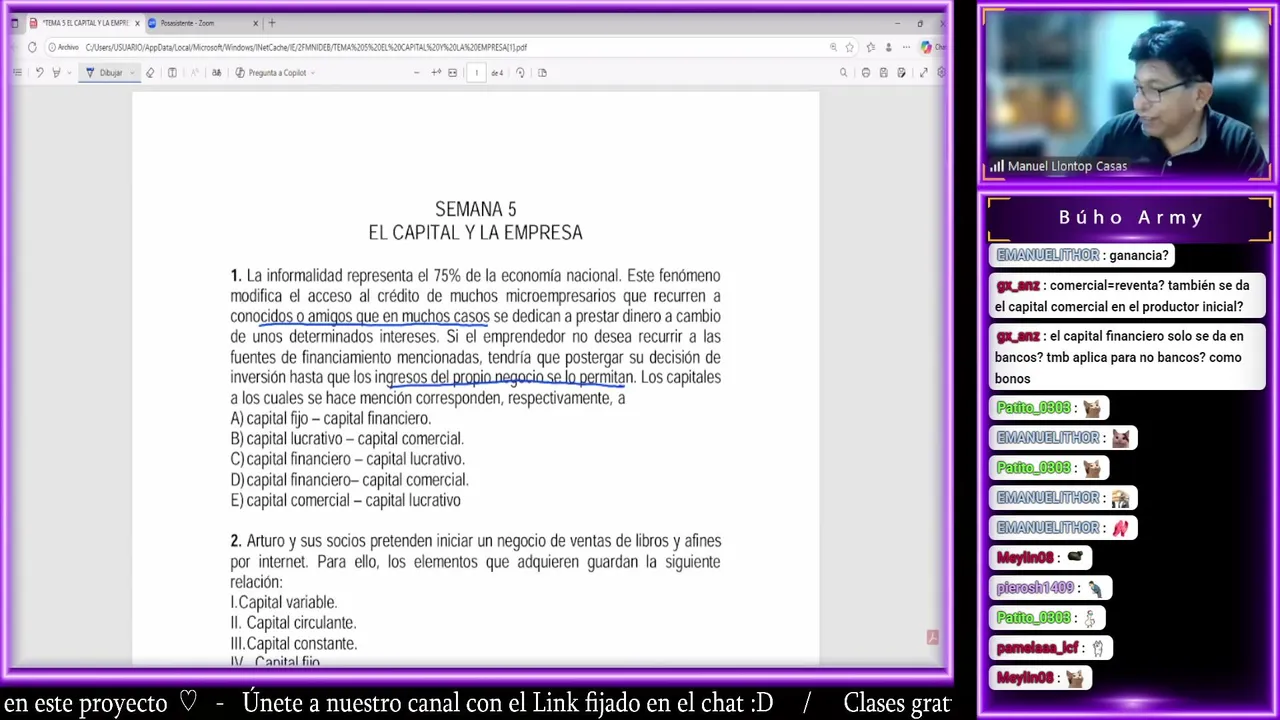Screen dimensions: 1280x720
Task: Open Pregunta a Copilot
Action: [x=270, y=72]
